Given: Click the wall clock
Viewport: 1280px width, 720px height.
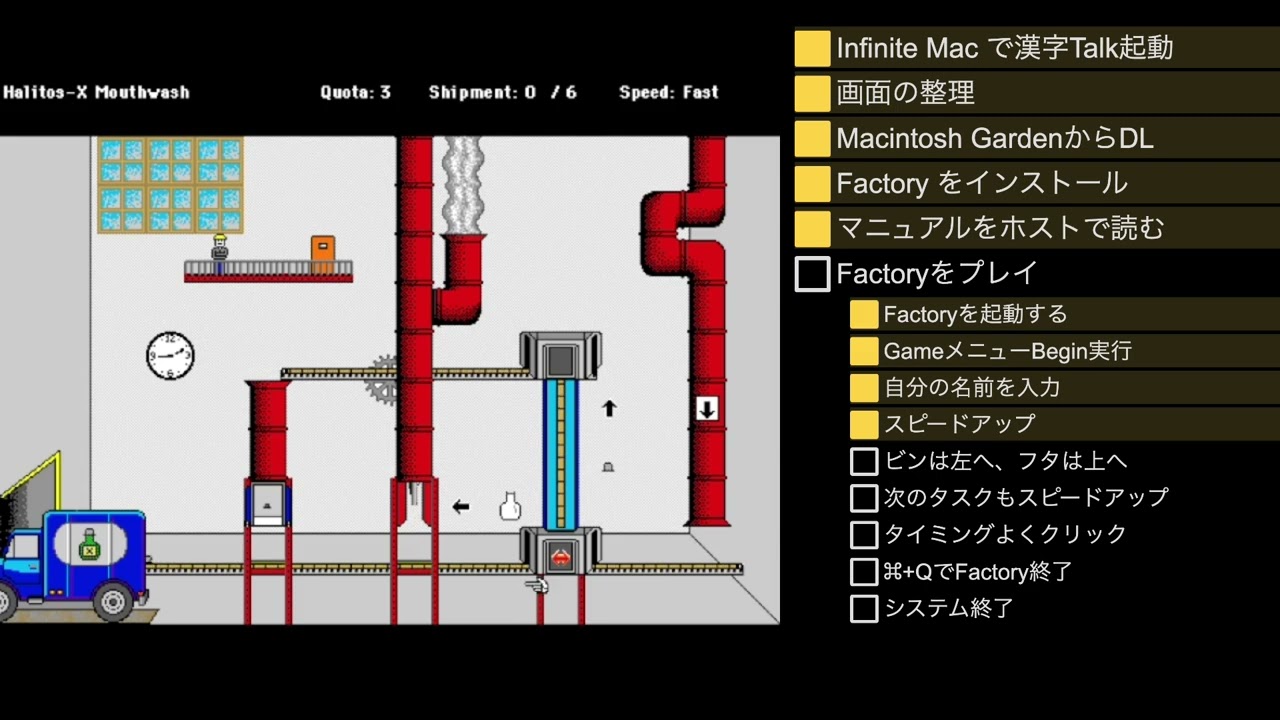Looking at the screenshot, I should coord(170,356).
